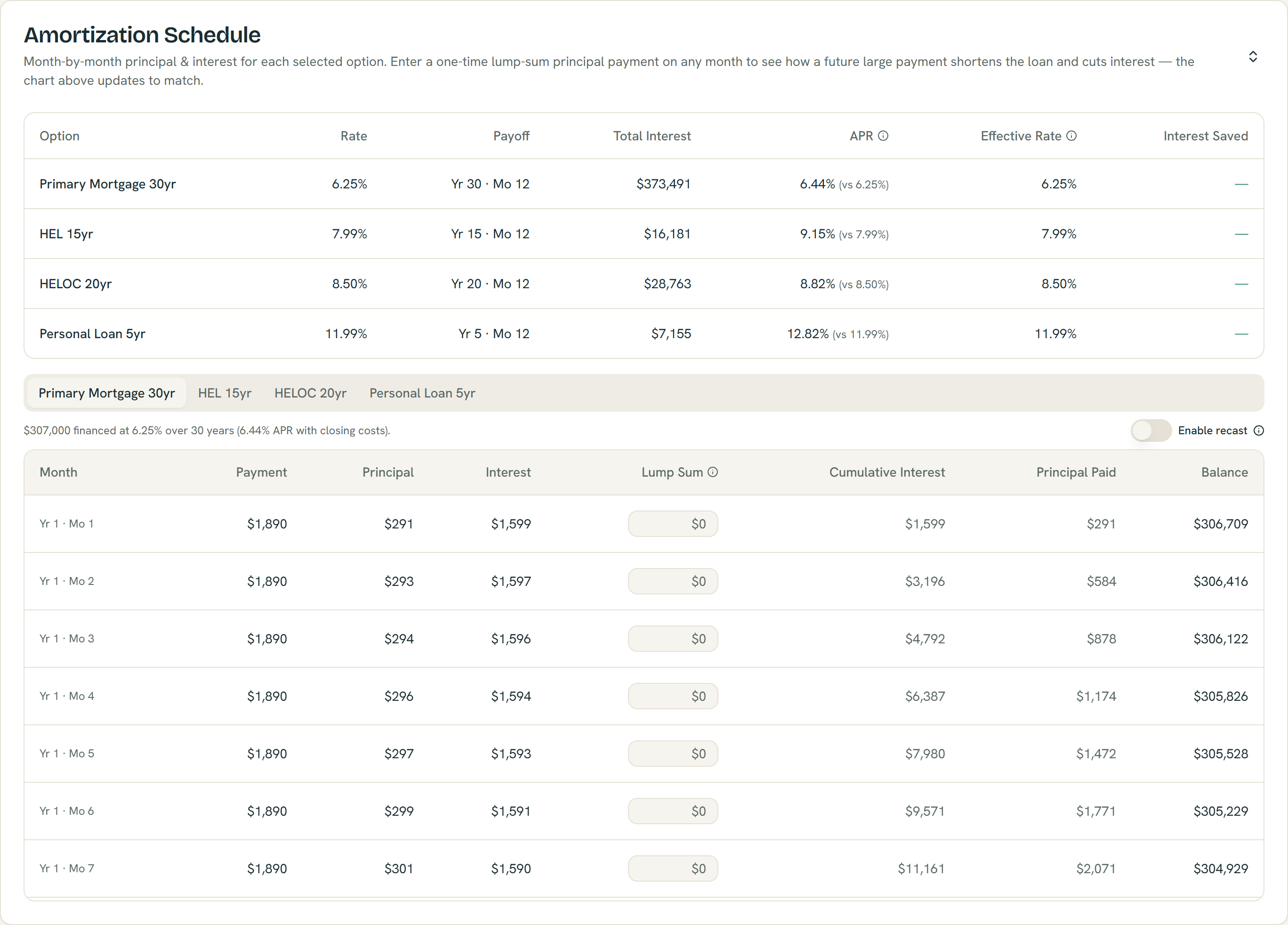Click the Yr 1 Mo 2 lump sum field
This screenshot has width=1288, height=925.
click(x=673, y=581)
